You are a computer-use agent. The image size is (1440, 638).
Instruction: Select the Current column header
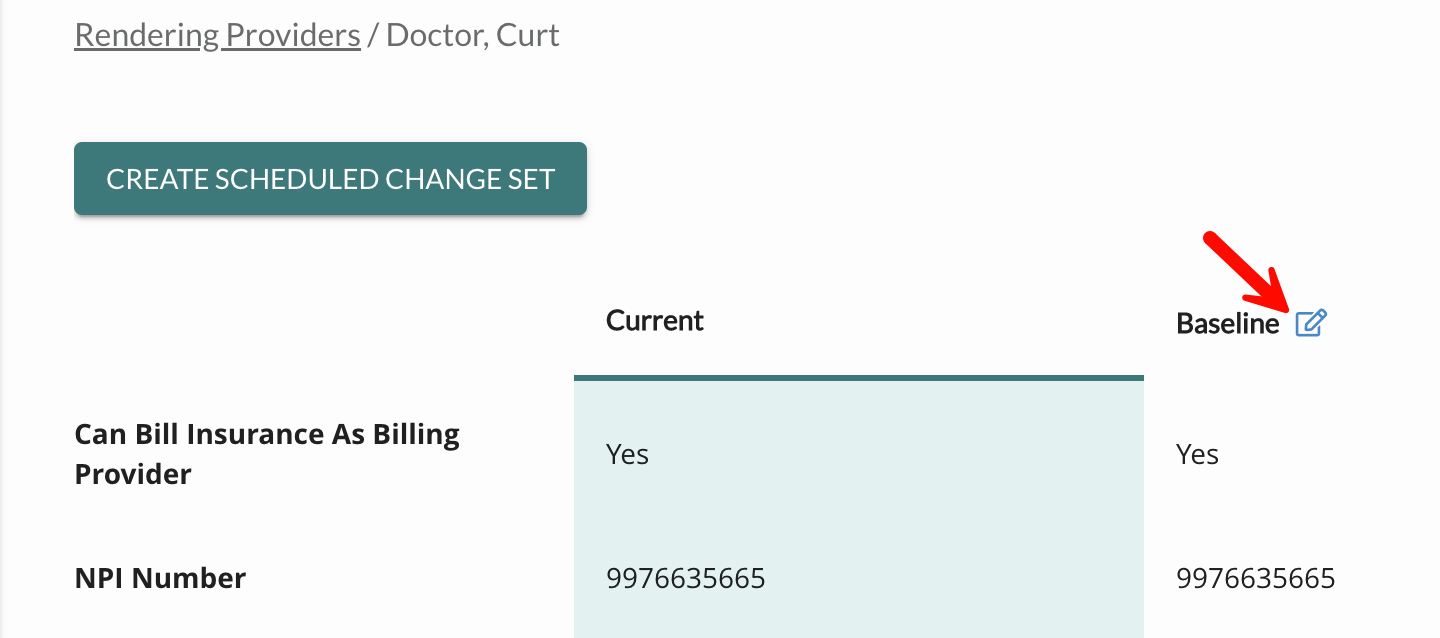click(654, 320)
